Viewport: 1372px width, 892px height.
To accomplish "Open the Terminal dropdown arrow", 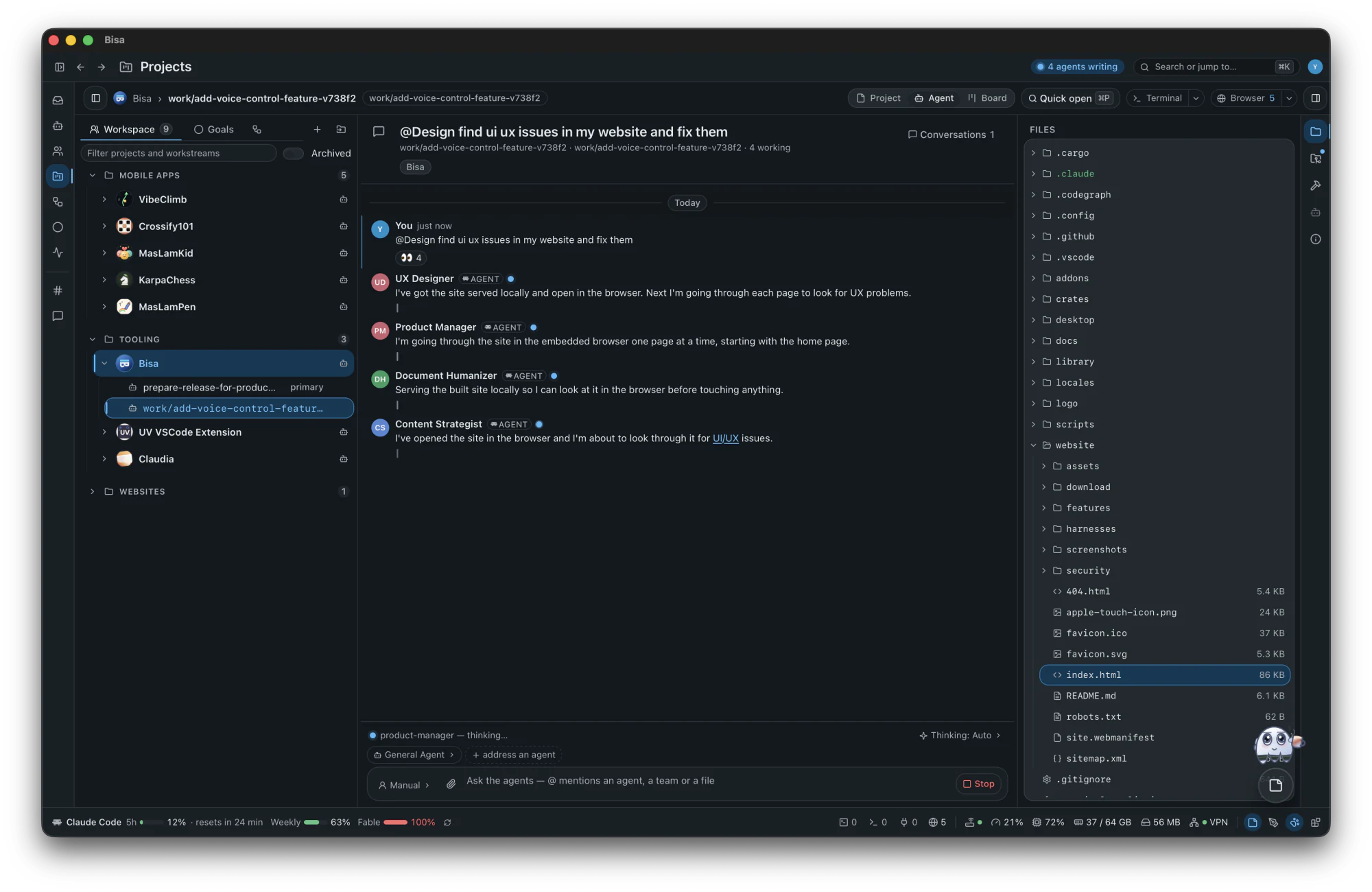I will coord(1196,98).
